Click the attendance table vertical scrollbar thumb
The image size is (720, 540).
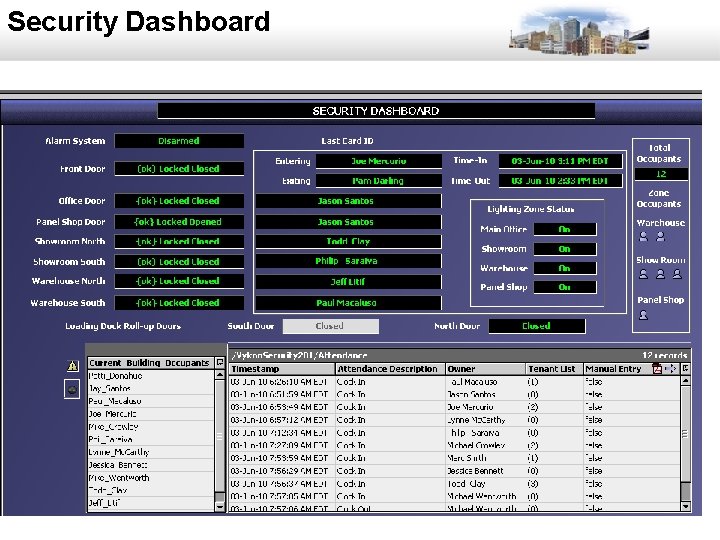click(685, 434)
